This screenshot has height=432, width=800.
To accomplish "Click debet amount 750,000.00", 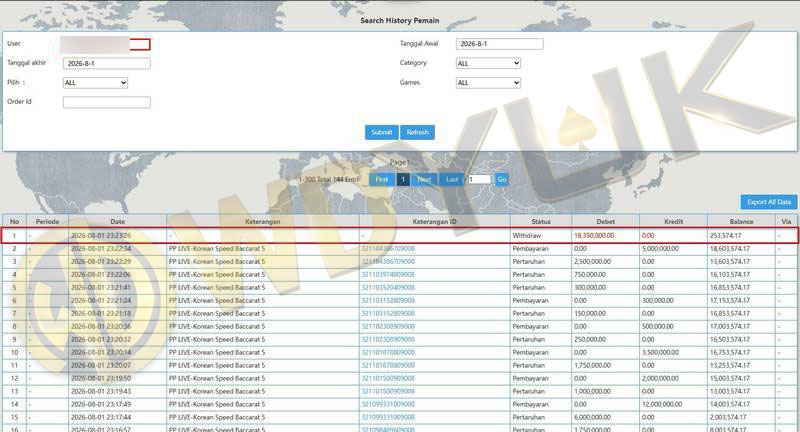I will (590, 274).
